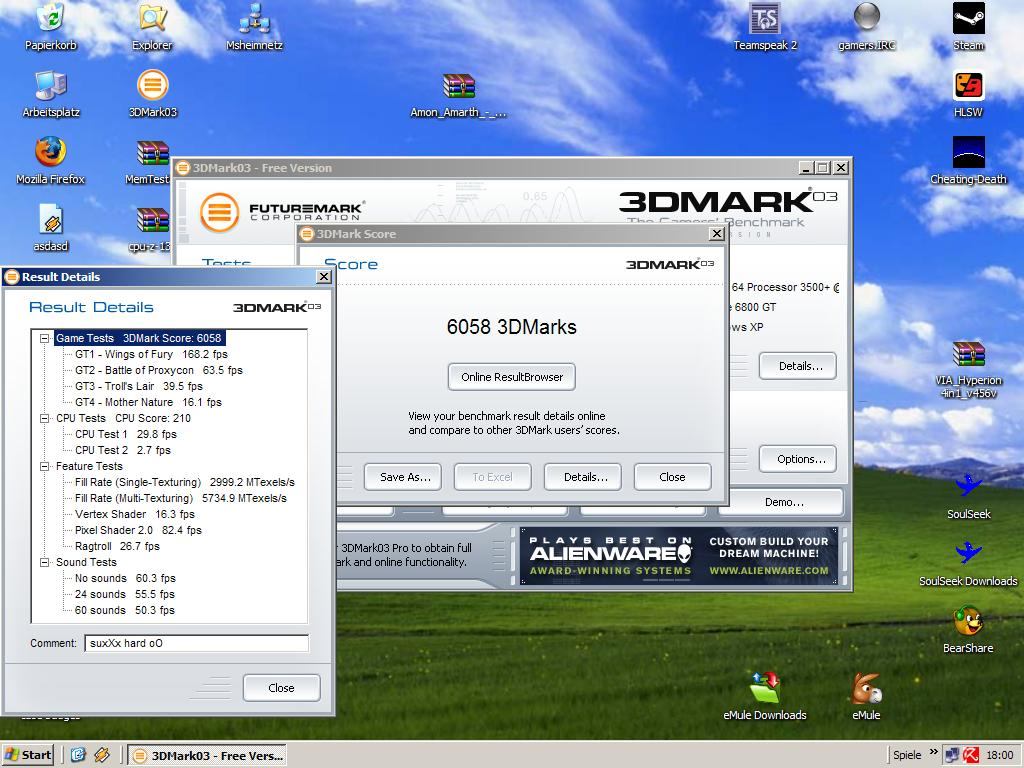Click Close button in Result Details
The height and width of the screenshot is (768, 1024).
coord(281,688)
